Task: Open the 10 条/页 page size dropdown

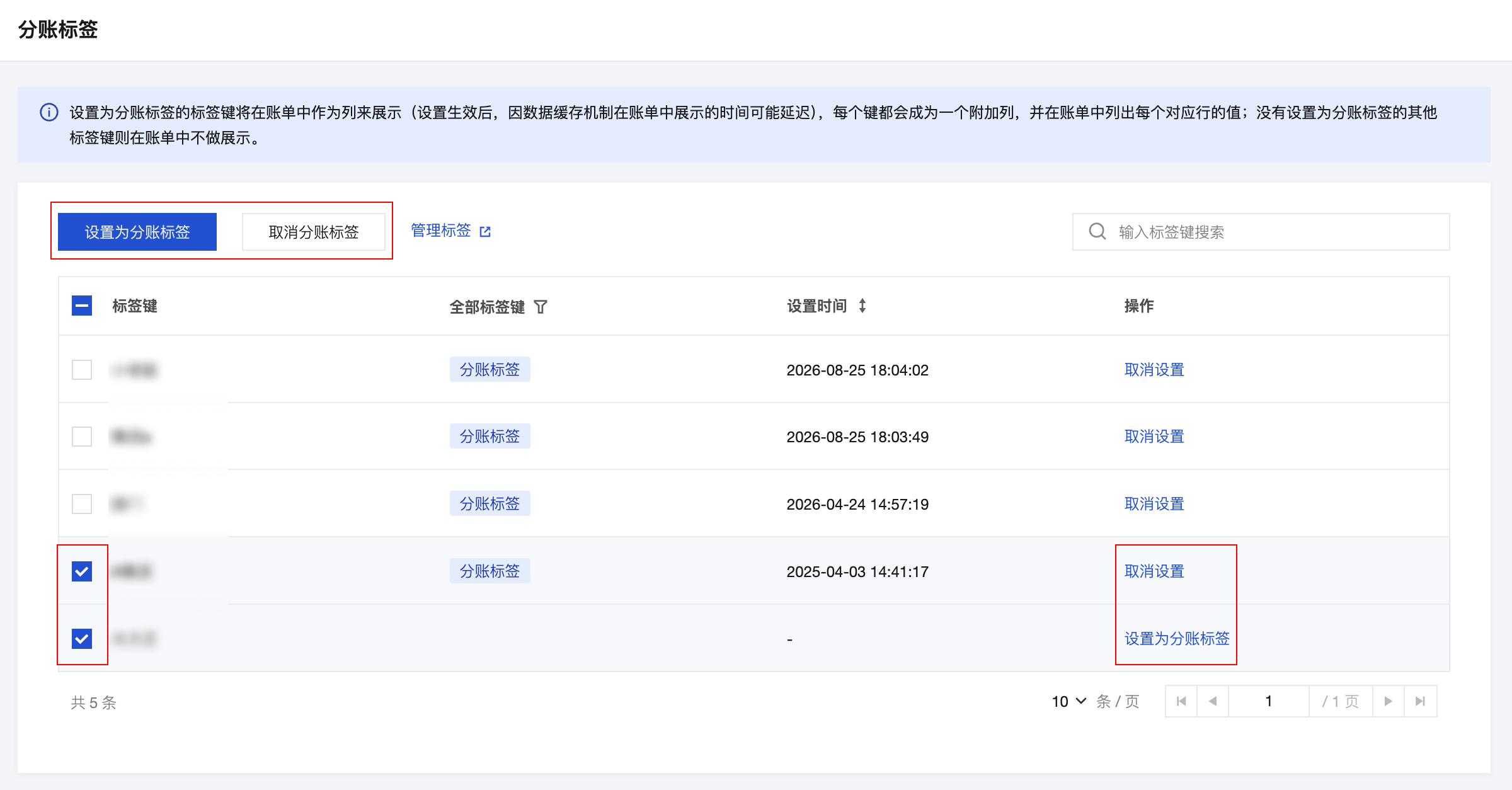Action: 1069,701
